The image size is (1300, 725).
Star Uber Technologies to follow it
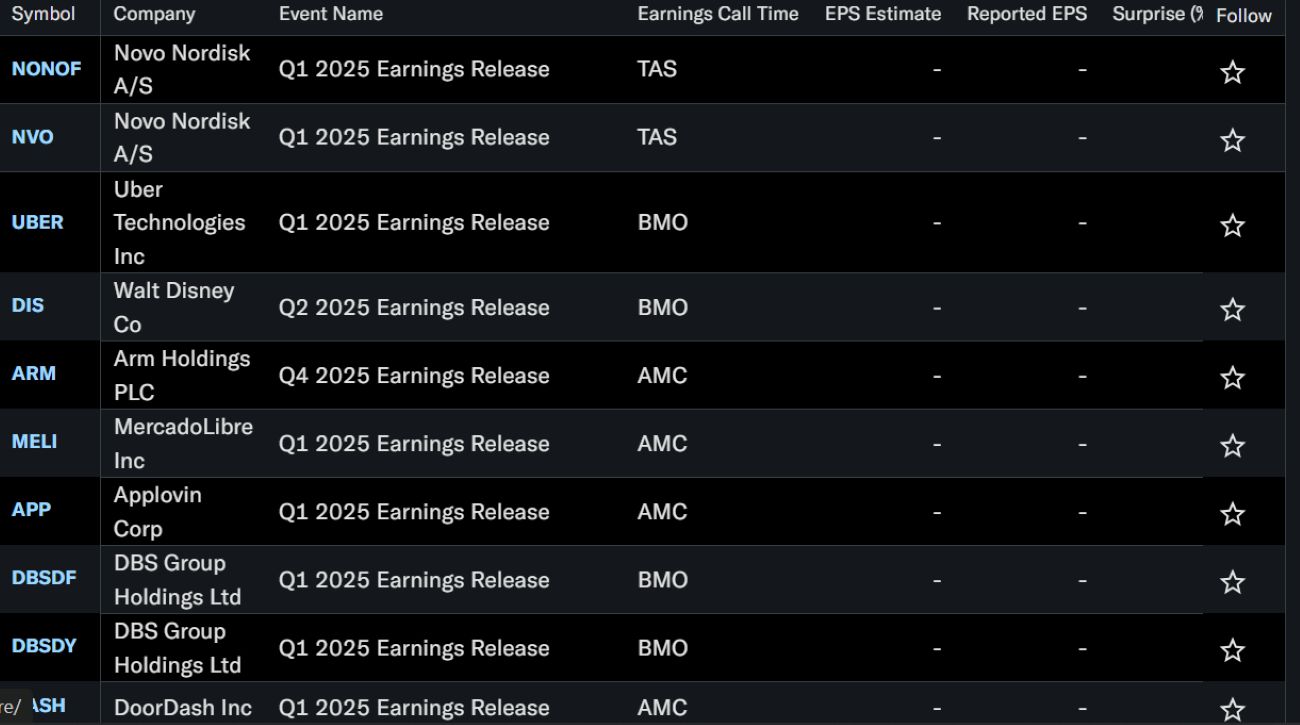1232,225
